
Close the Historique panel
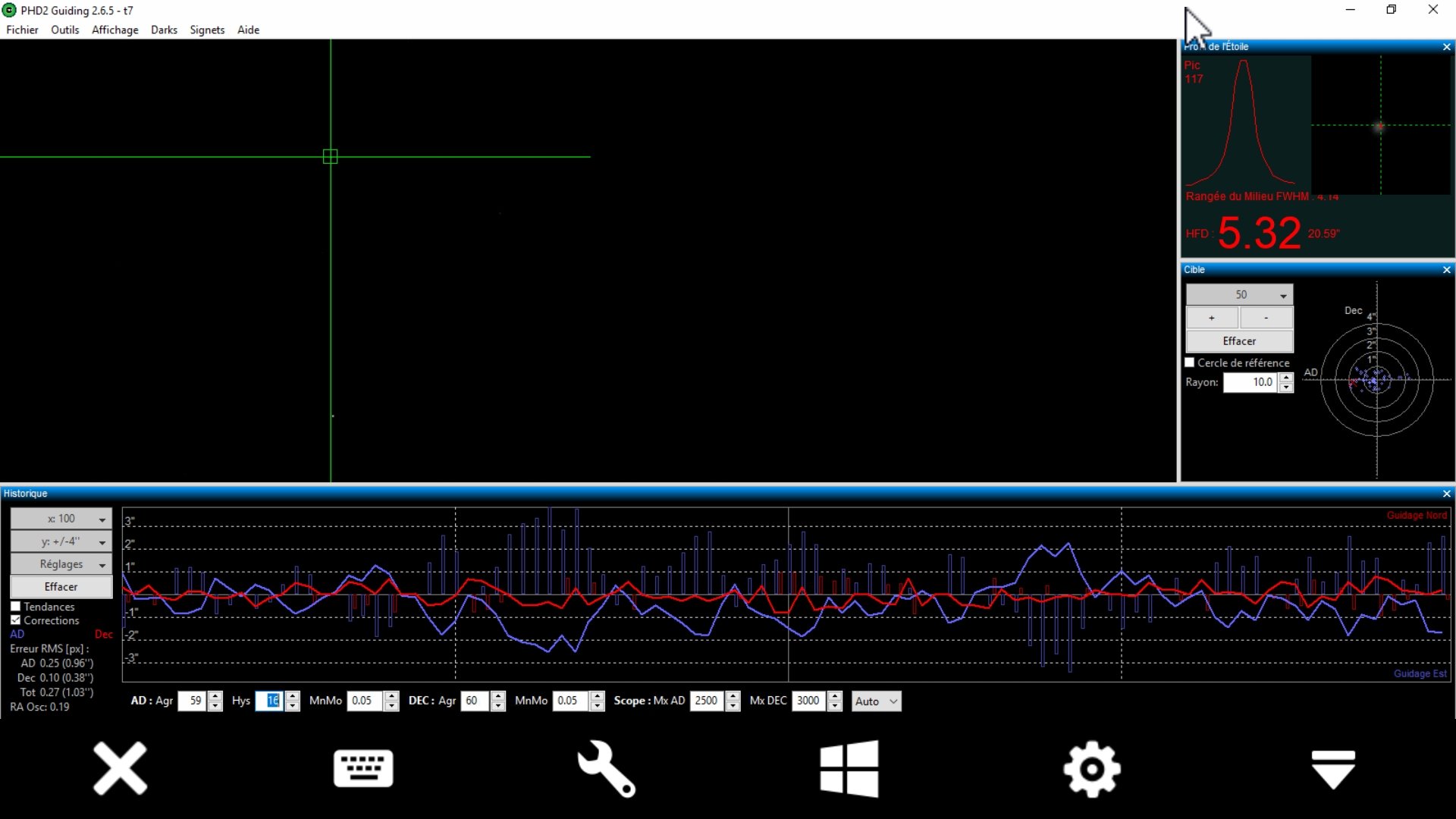pos(1446,494)
